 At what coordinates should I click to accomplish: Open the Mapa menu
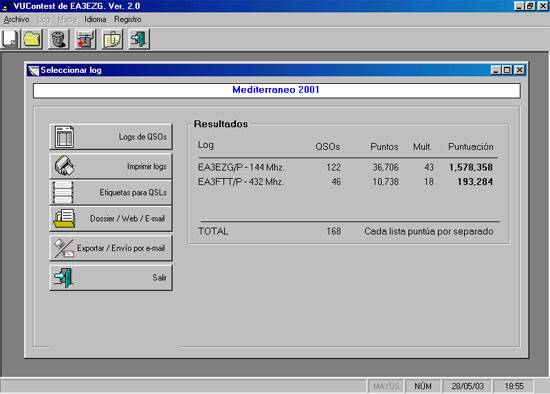(67, 20)
